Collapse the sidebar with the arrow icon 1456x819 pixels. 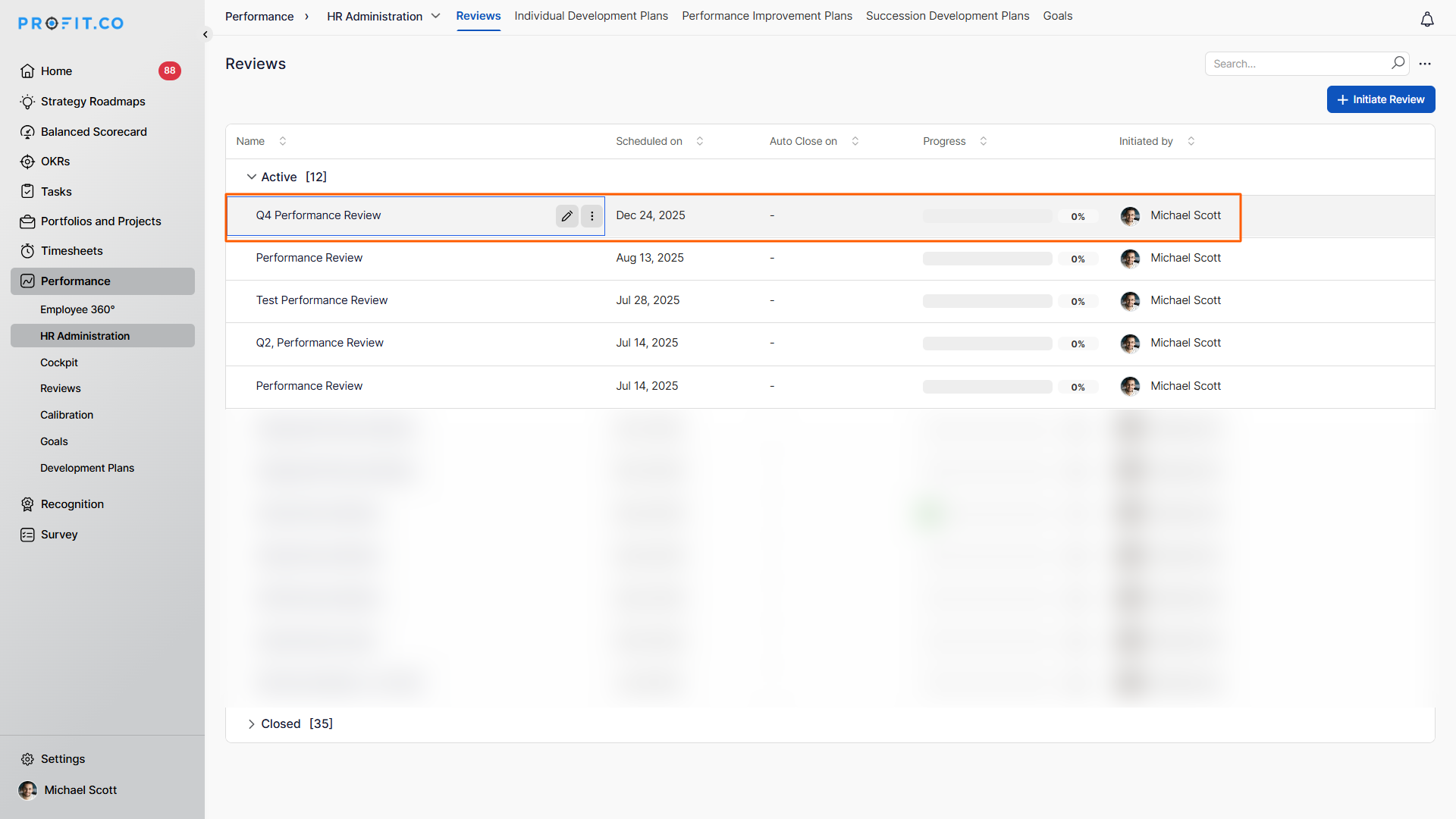[x=206, y=34]
